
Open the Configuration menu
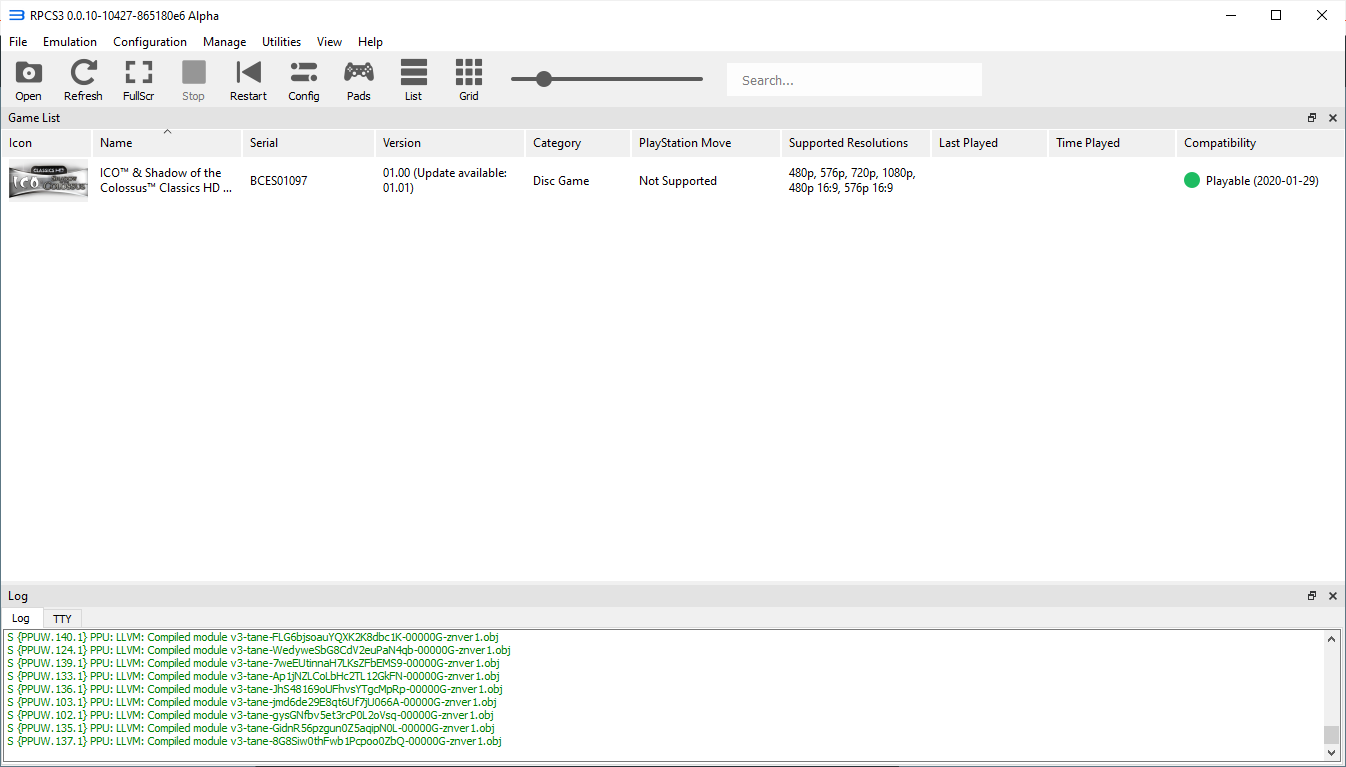tap(150, 42)
